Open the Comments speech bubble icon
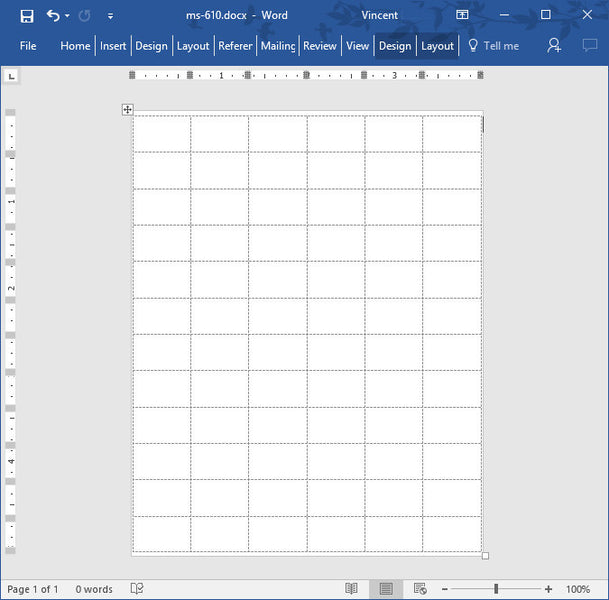The image size is (609, 600). [x=589, y=46]
